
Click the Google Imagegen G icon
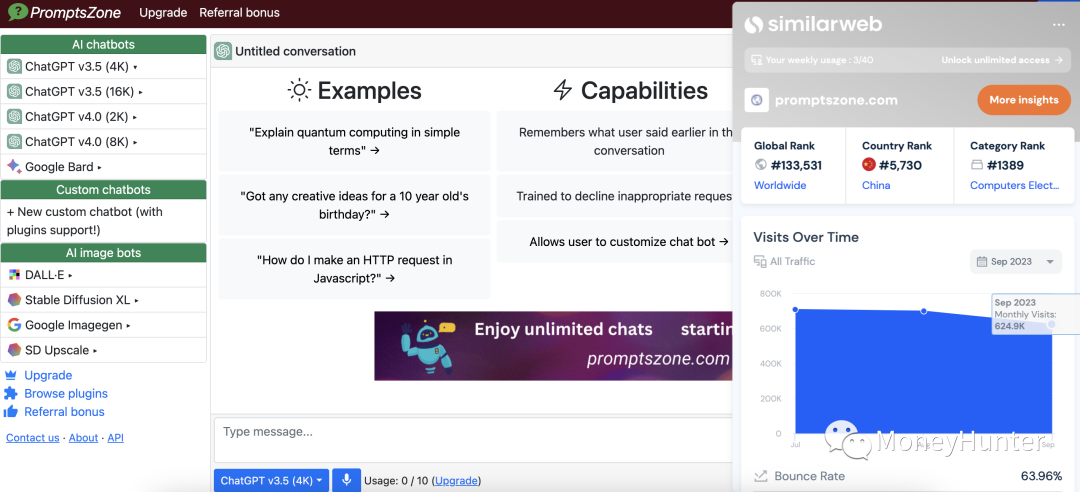click(14, 325)
